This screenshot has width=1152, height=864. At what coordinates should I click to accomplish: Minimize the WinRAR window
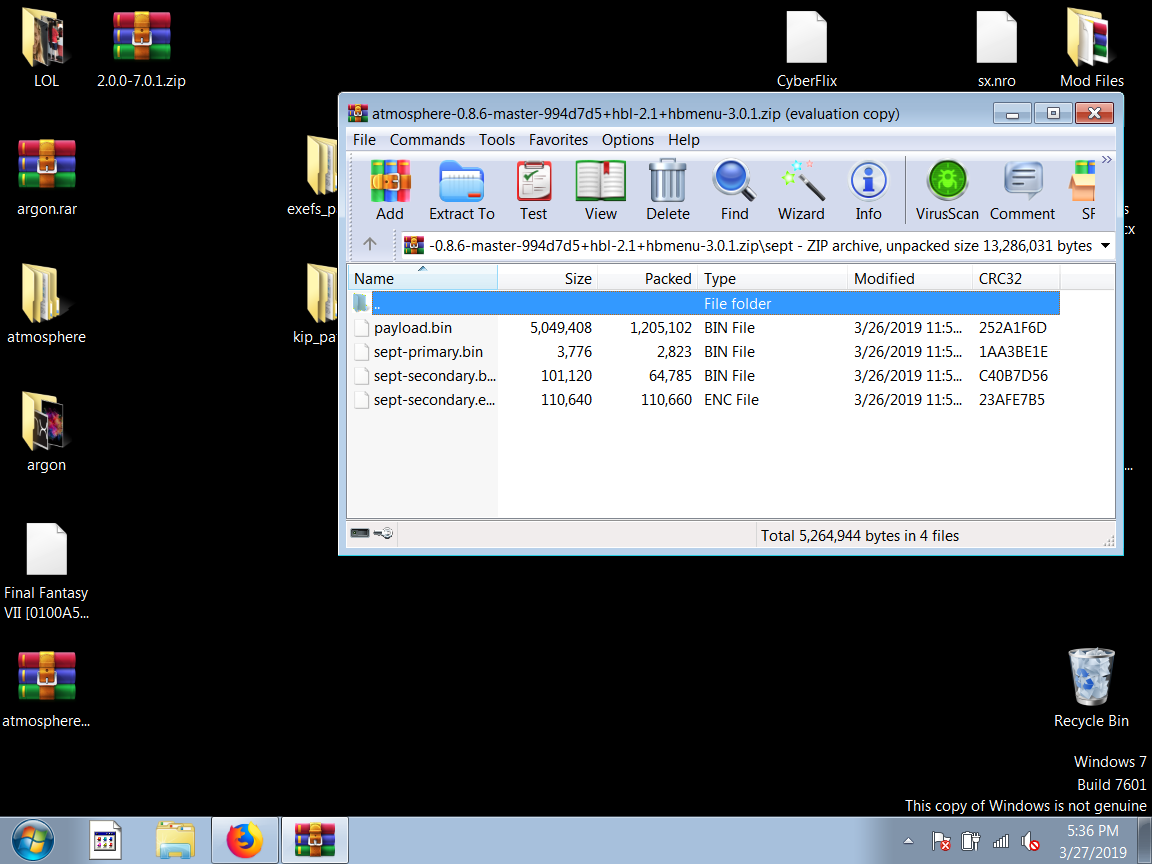coord(1012,114)
